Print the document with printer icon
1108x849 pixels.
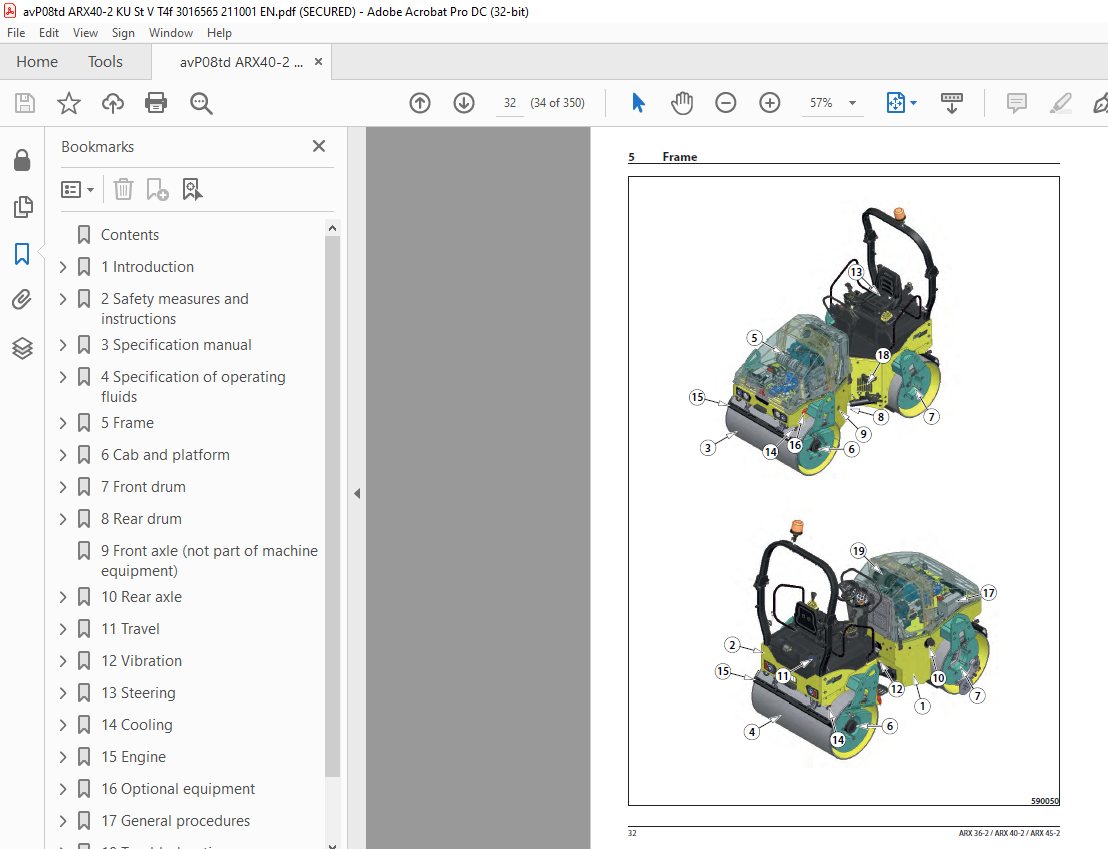(156, 103)
